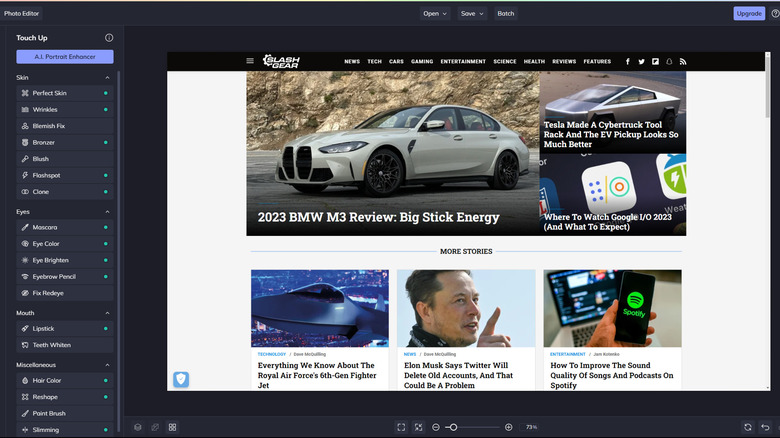The image size is (780, 438).
Task: Open the Open dropdown menu
Action: (436, 14)
